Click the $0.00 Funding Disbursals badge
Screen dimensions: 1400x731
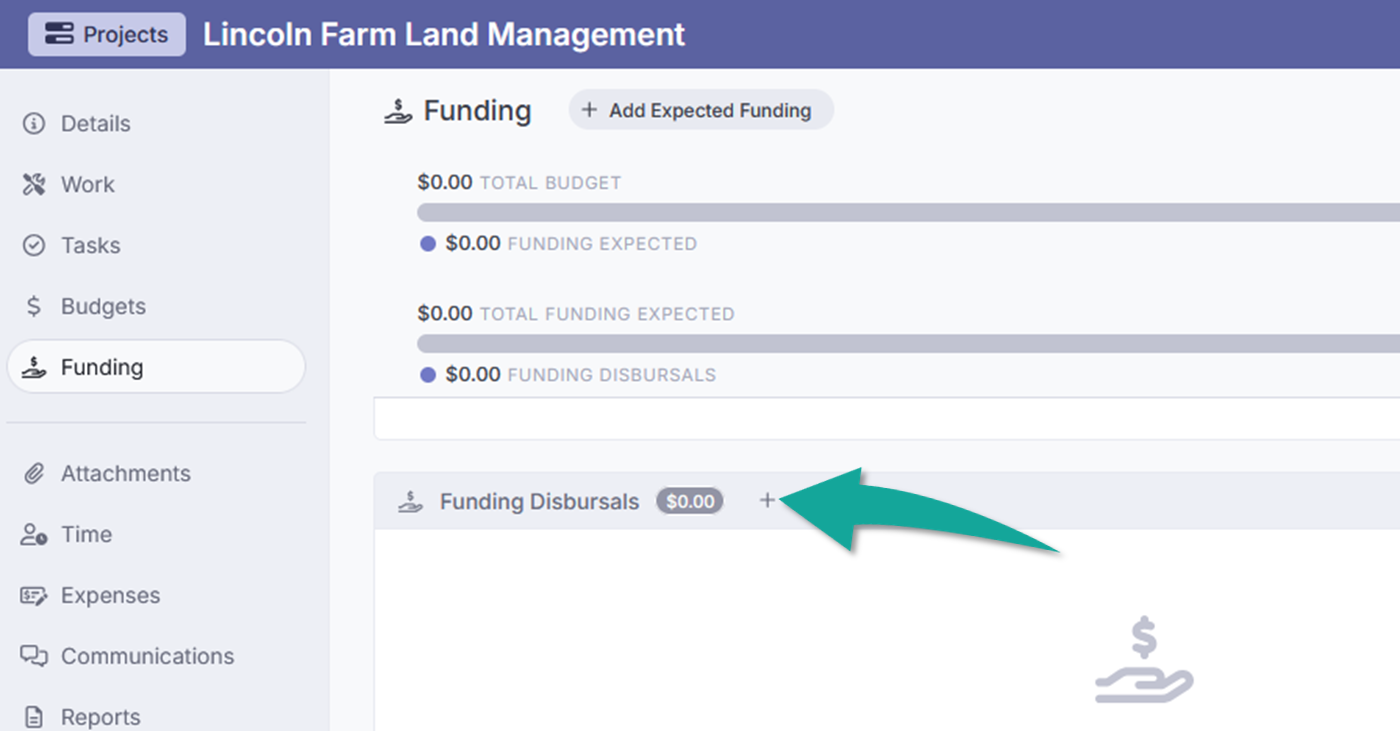tap(690, 501)
